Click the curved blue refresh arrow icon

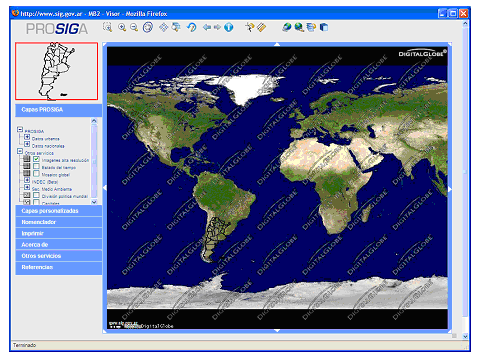(x=192, y=27)
